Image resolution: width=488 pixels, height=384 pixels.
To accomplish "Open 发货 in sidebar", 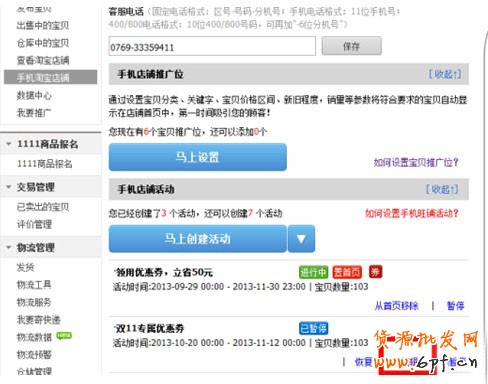I will (x=25, y=267).
